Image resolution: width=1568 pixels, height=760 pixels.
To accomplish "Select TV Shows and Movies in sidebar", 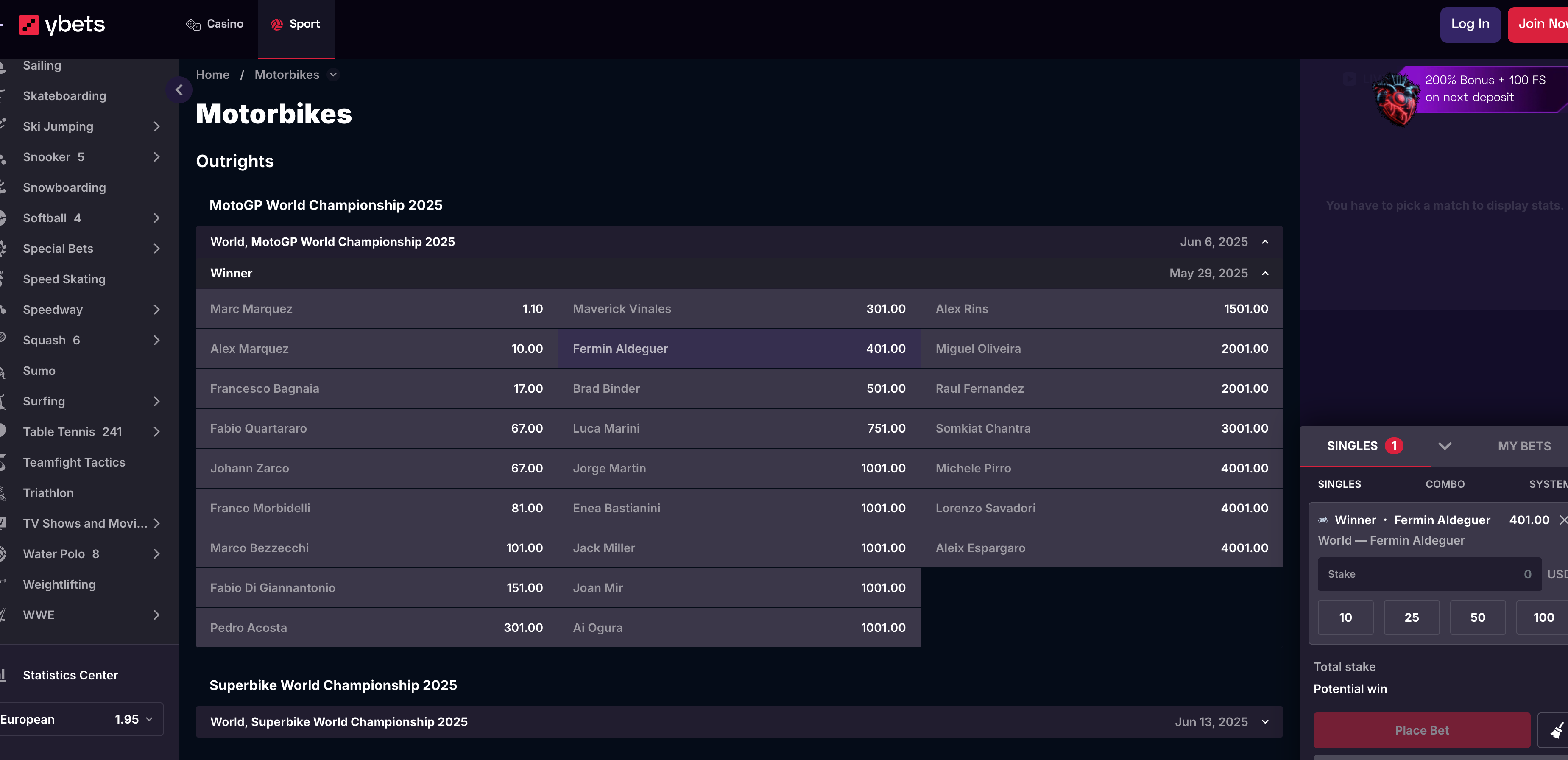I will 85,524.
